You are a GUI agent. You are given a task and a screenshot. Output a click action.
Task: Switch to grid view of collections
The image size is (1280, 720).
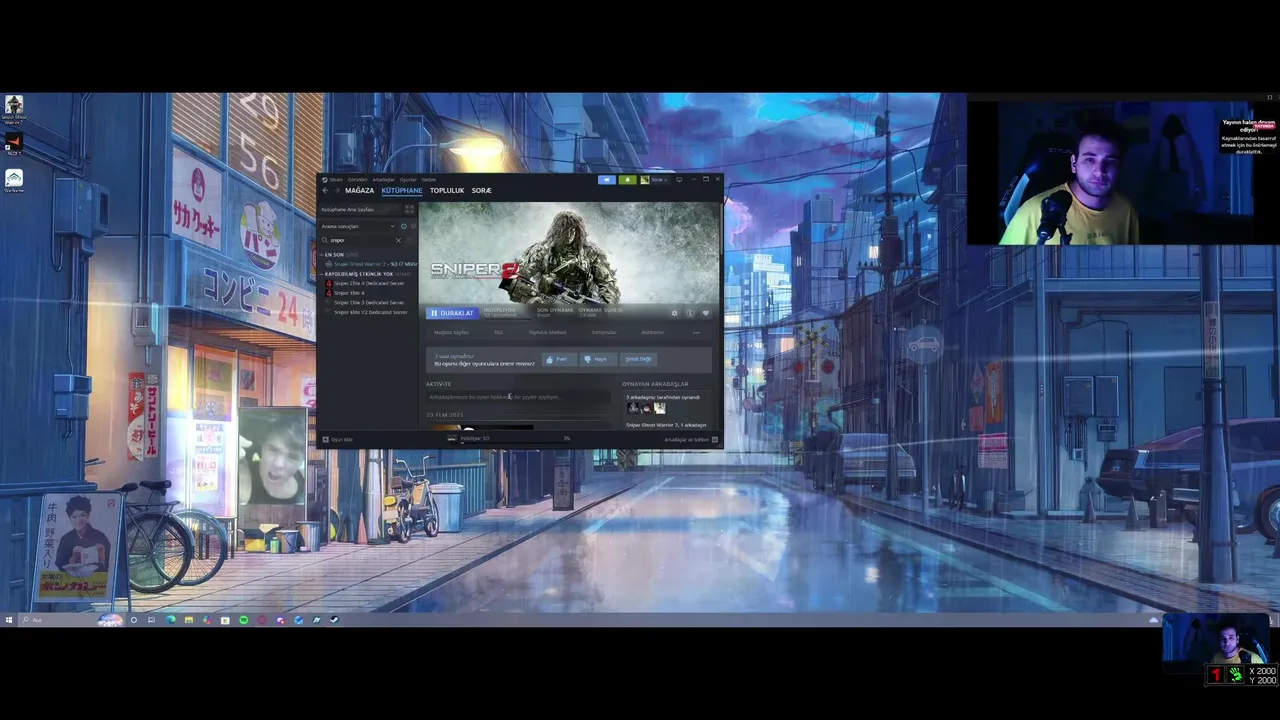[x=409, y=210]
